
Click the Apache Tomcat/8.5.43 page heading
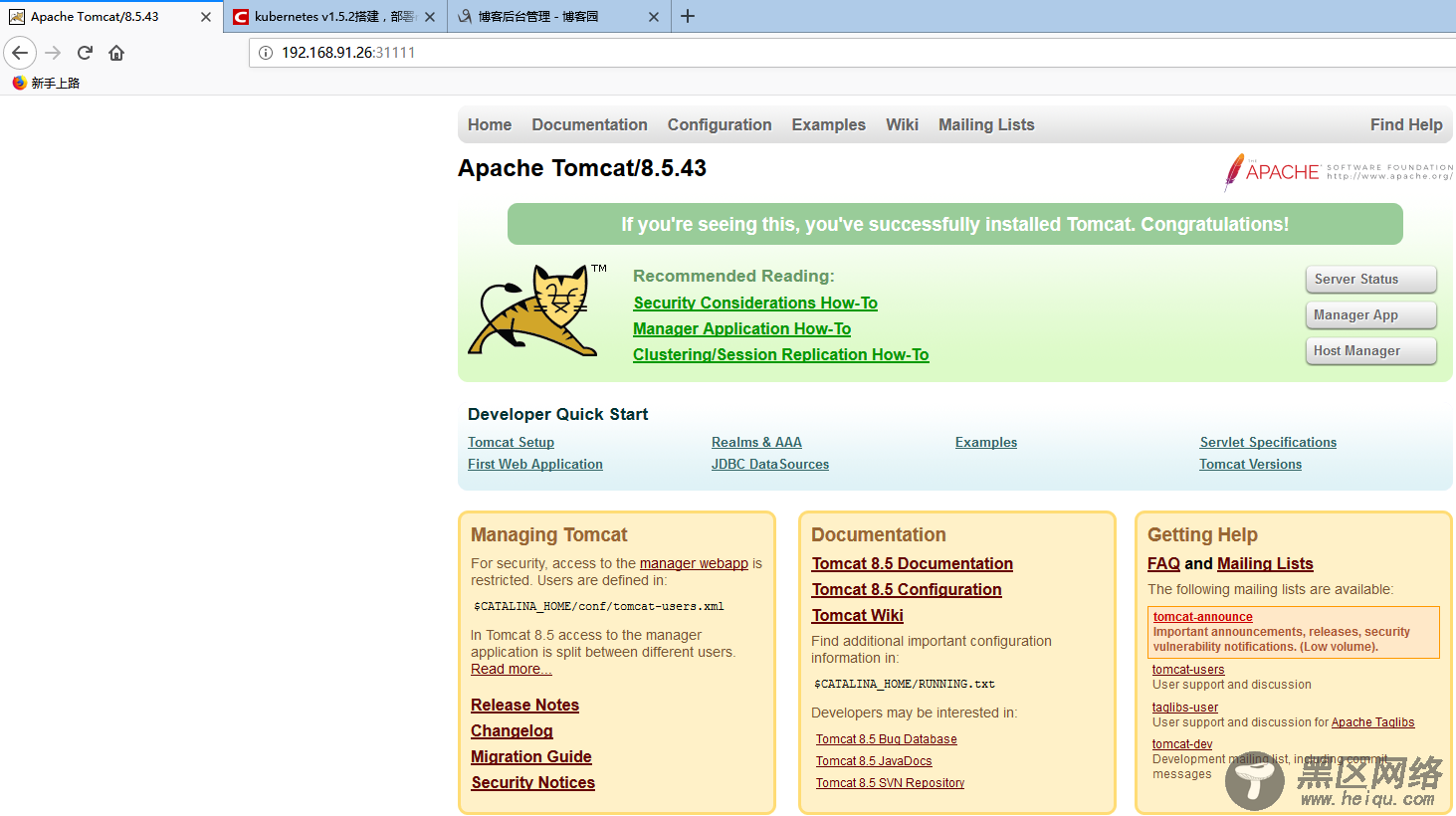[582, 168]
